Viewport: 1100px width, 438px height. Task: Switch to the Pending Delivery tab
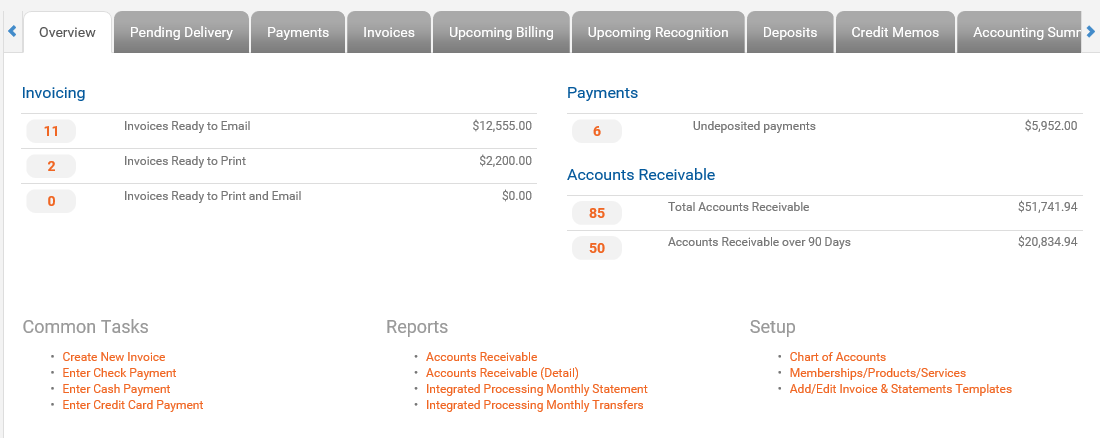[181, 32]
